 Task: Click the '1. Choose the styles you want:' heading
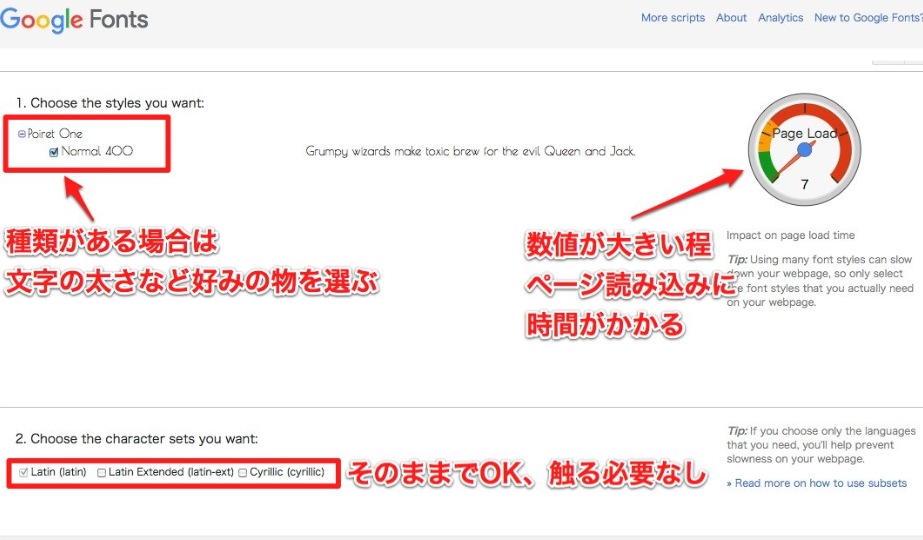pos(110,103)
